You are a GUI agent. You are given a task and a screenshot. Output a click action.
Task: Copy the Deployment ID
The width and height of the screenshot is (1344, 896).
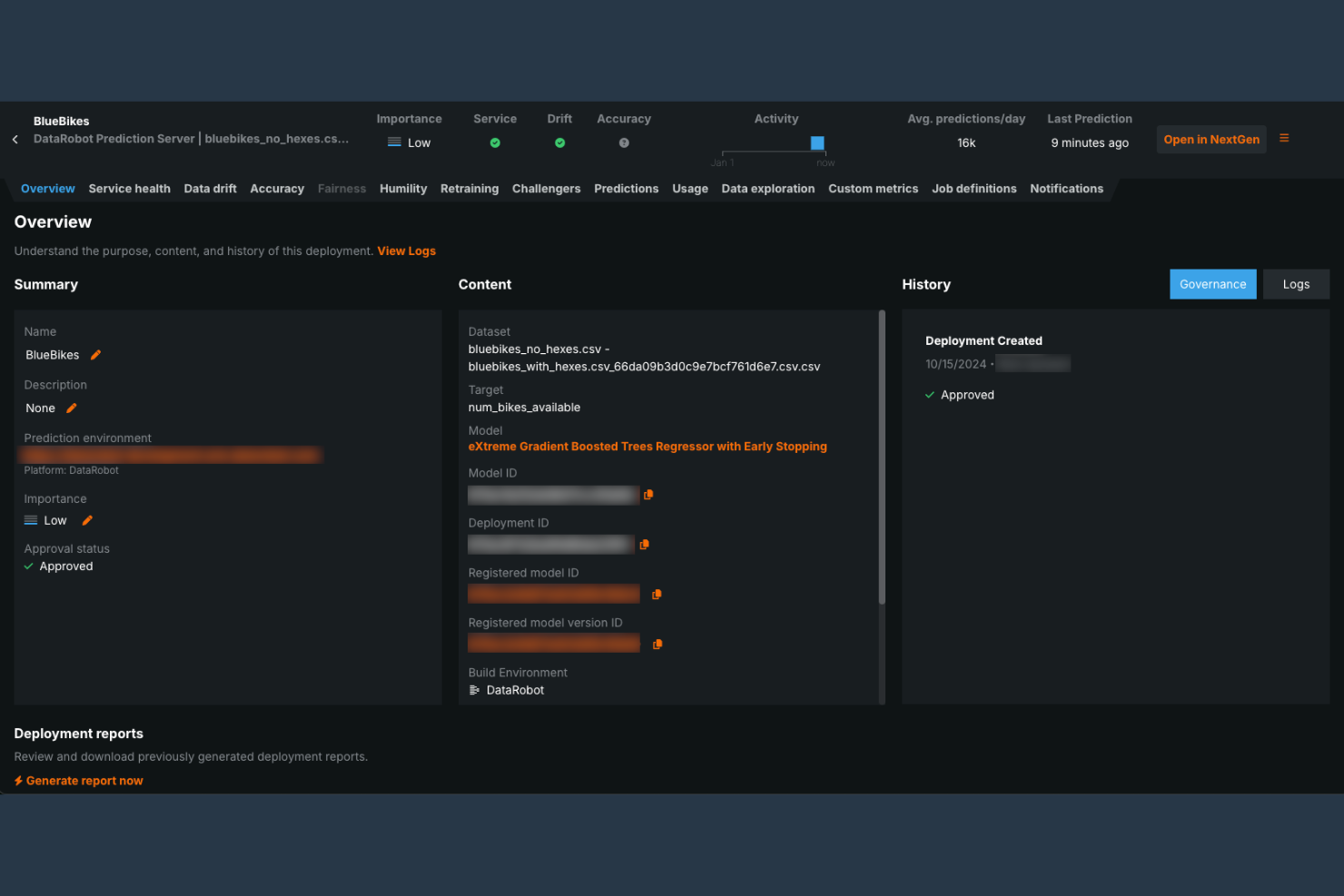[x=645, y=545]
